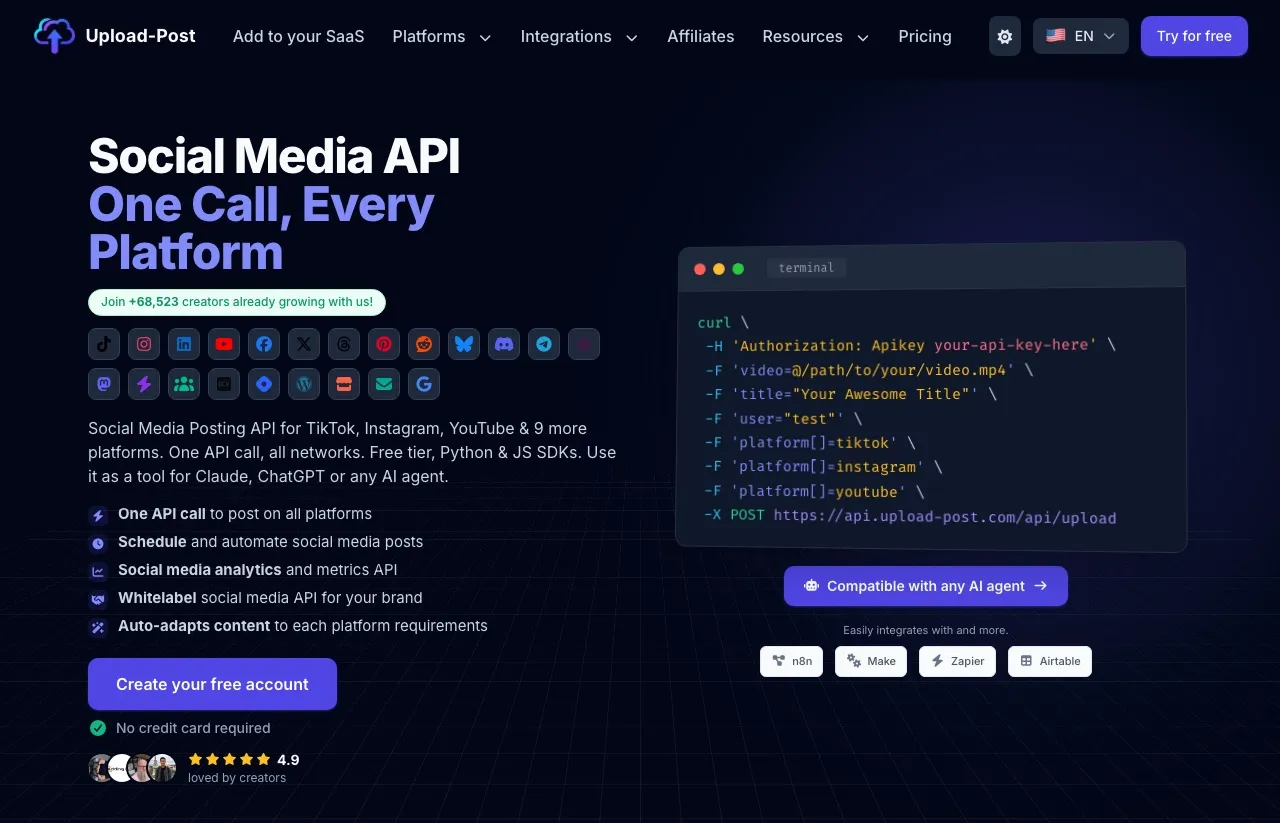1280x823 pixels.
Task: Click the Google G icon
Action: coord(424,384)
